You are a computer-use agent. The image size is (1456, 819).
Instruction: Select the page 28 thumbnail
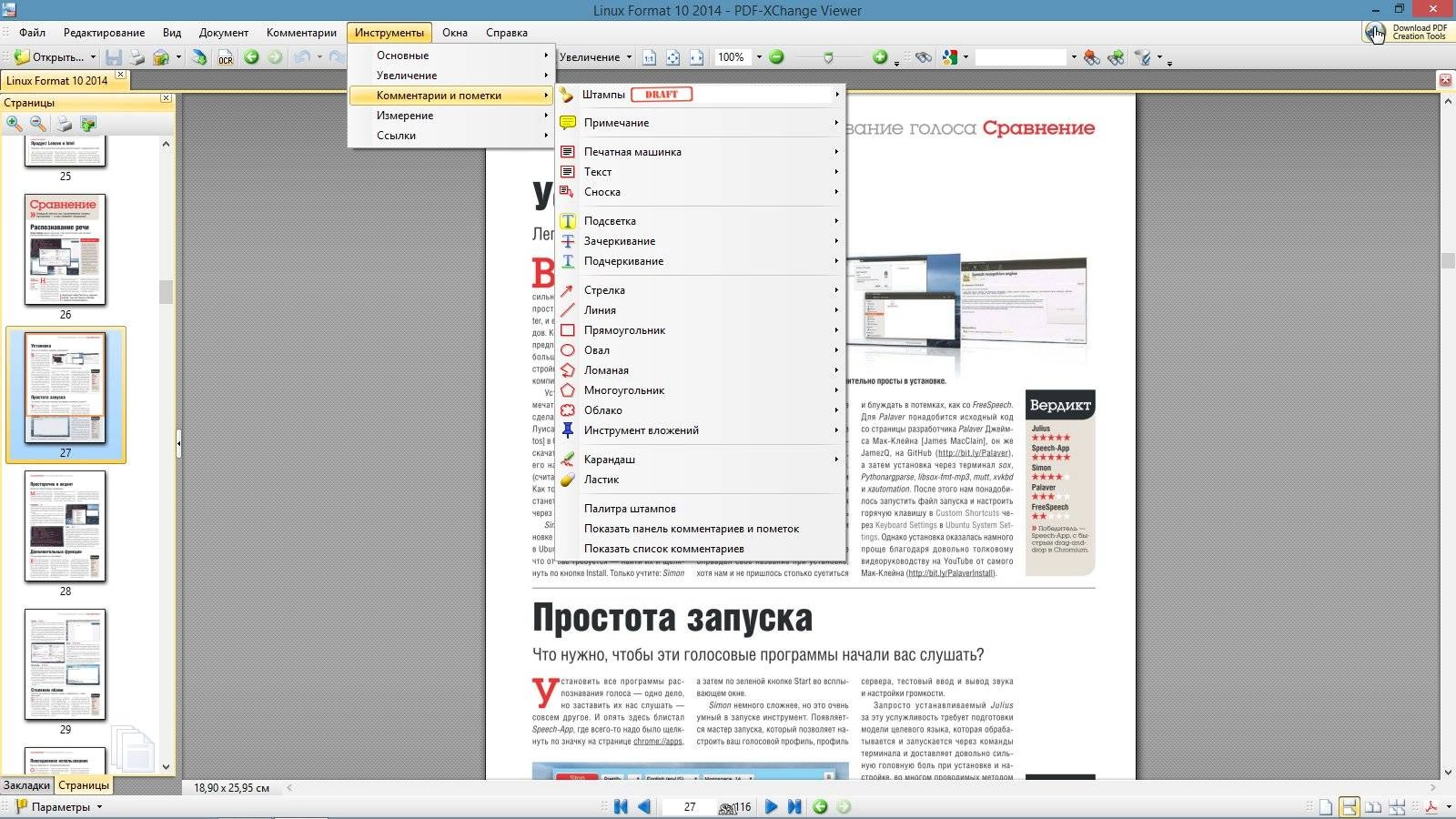coord(66,526)
